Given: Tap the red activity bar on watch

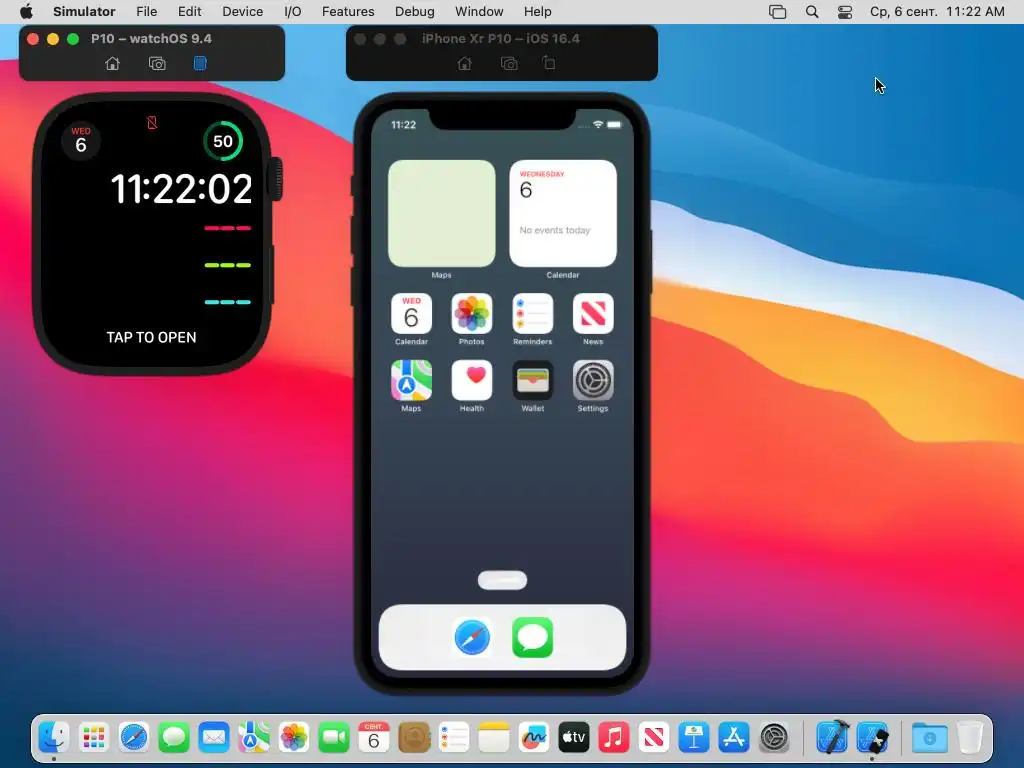Looking at the screenshot, I should pos(227,228).
